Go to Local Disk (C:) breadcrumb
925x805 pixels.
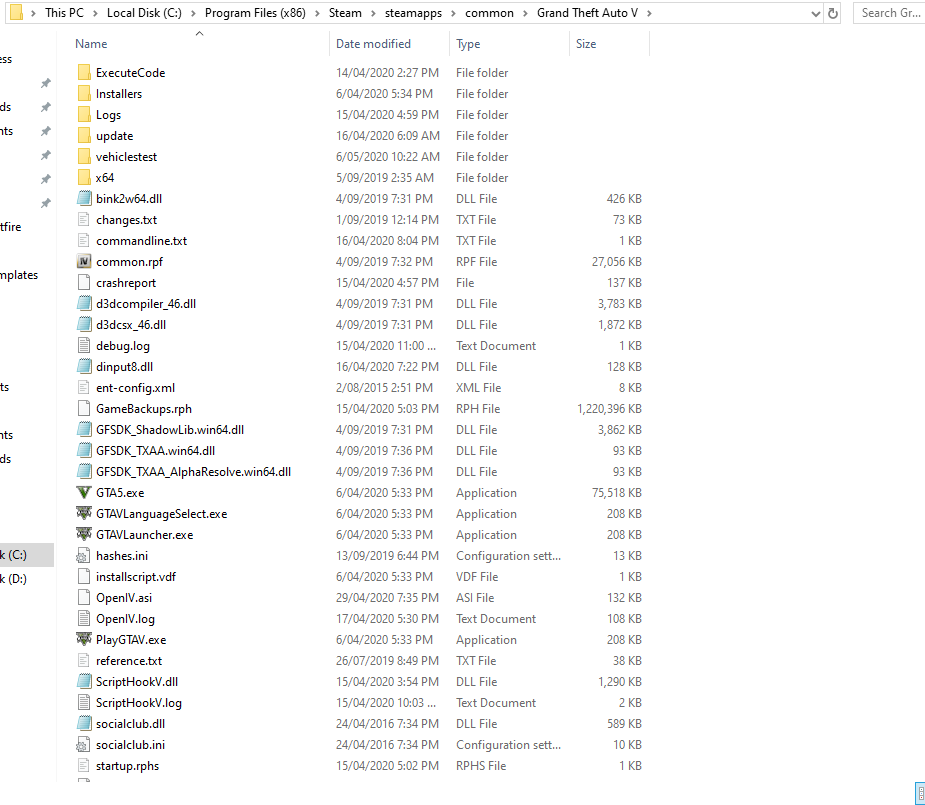coord(144,13)
